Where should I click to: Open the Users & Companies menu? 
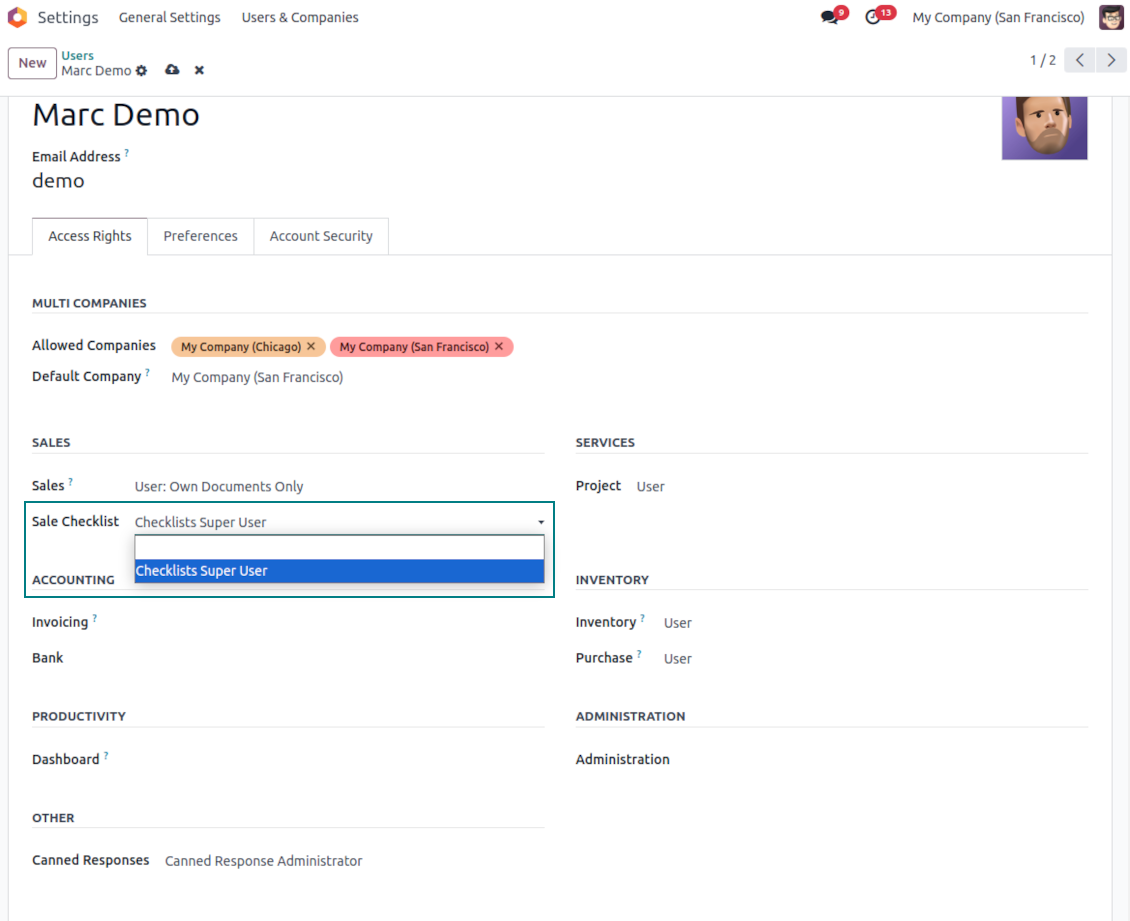300,17
